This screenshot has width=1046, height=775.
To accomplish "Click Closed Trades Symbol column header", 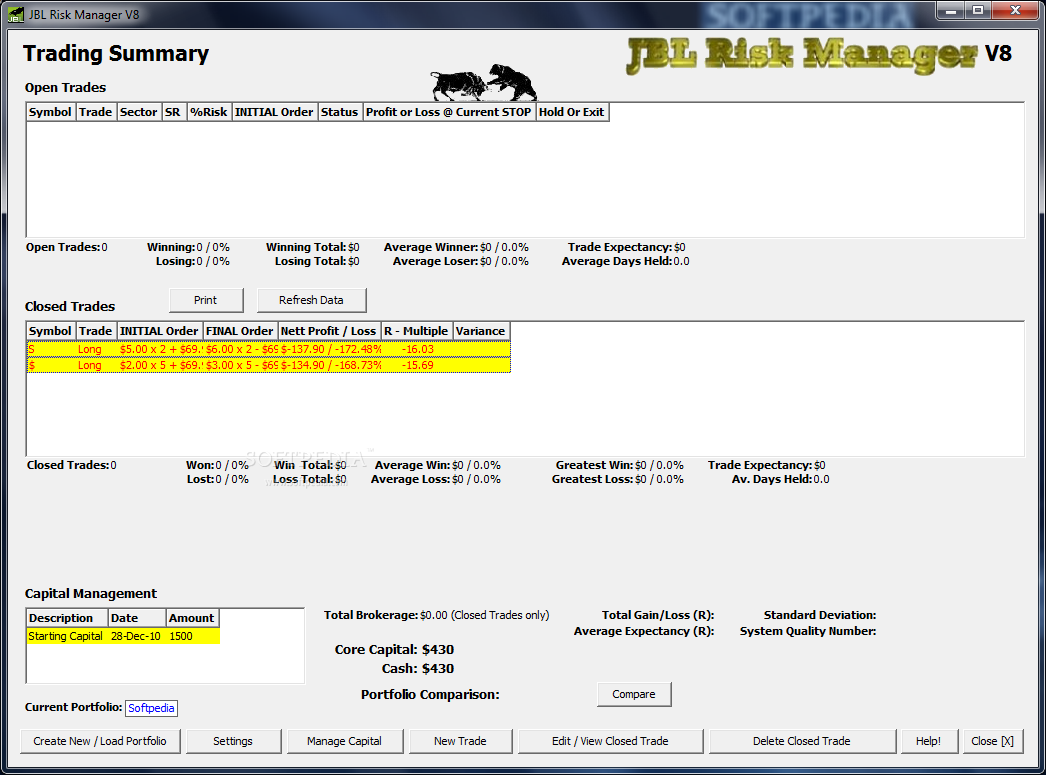I will click(50, 331).
